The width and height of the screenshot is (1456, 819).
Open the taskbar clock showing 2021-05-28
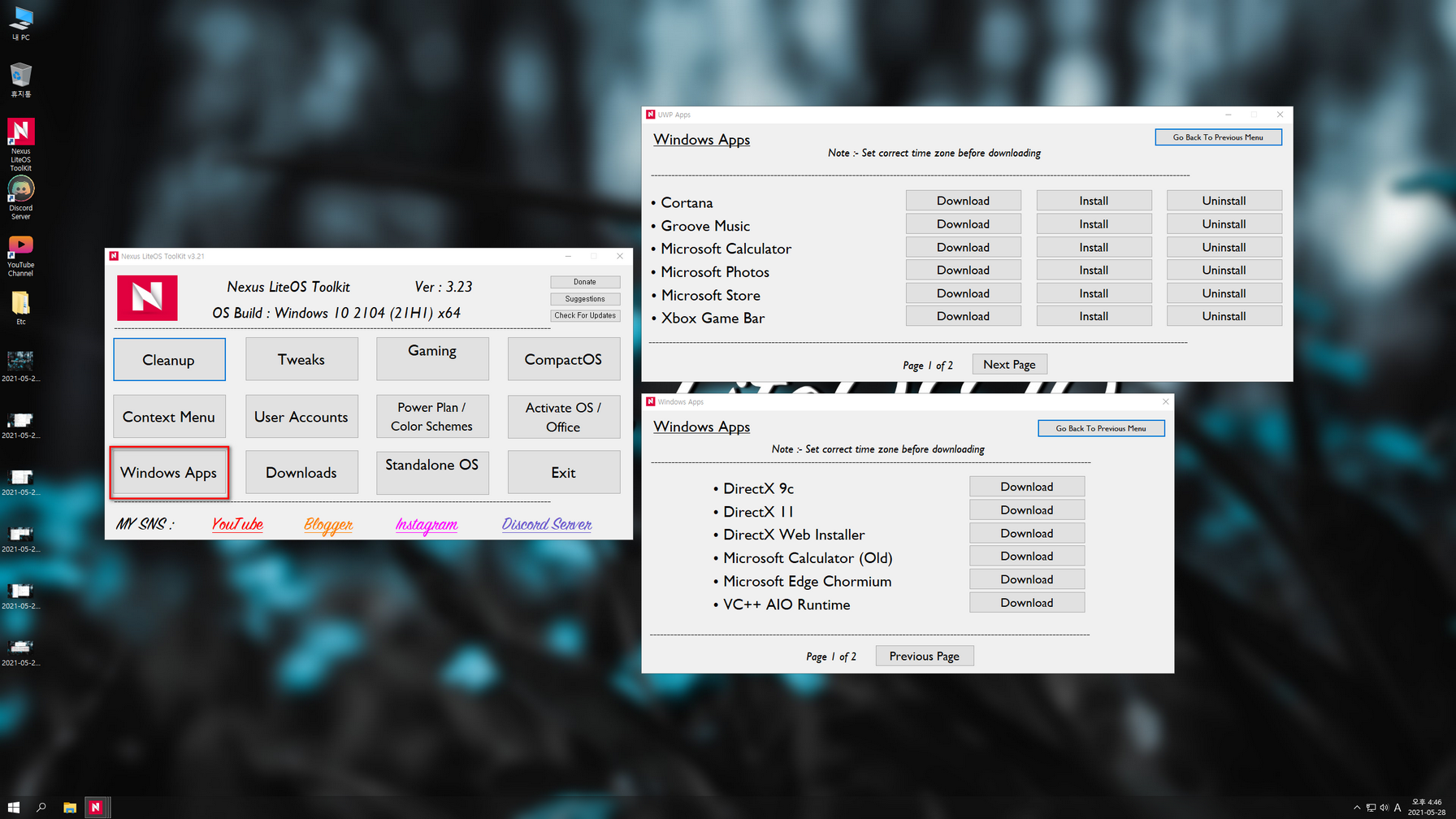pyautogui.click(x=1427, y=807)
